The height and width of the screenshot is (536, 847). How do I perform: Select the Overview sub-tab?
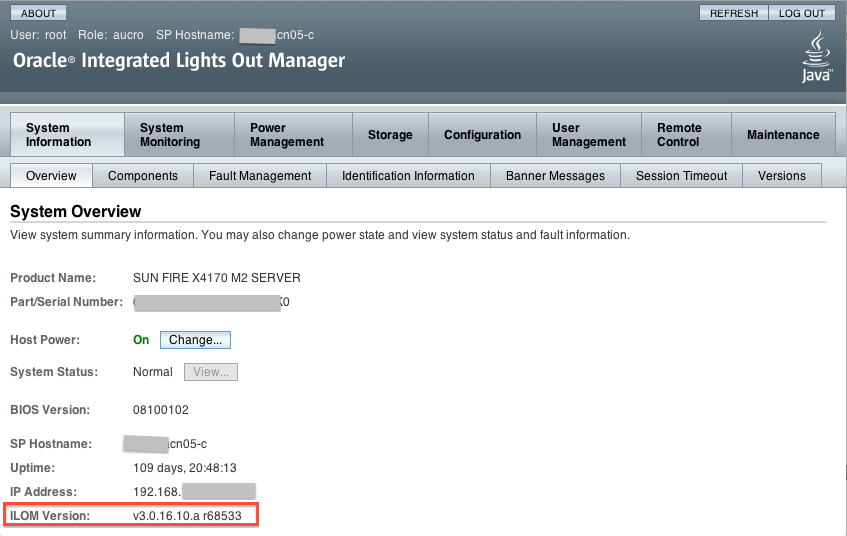click(x=51, y=176)
